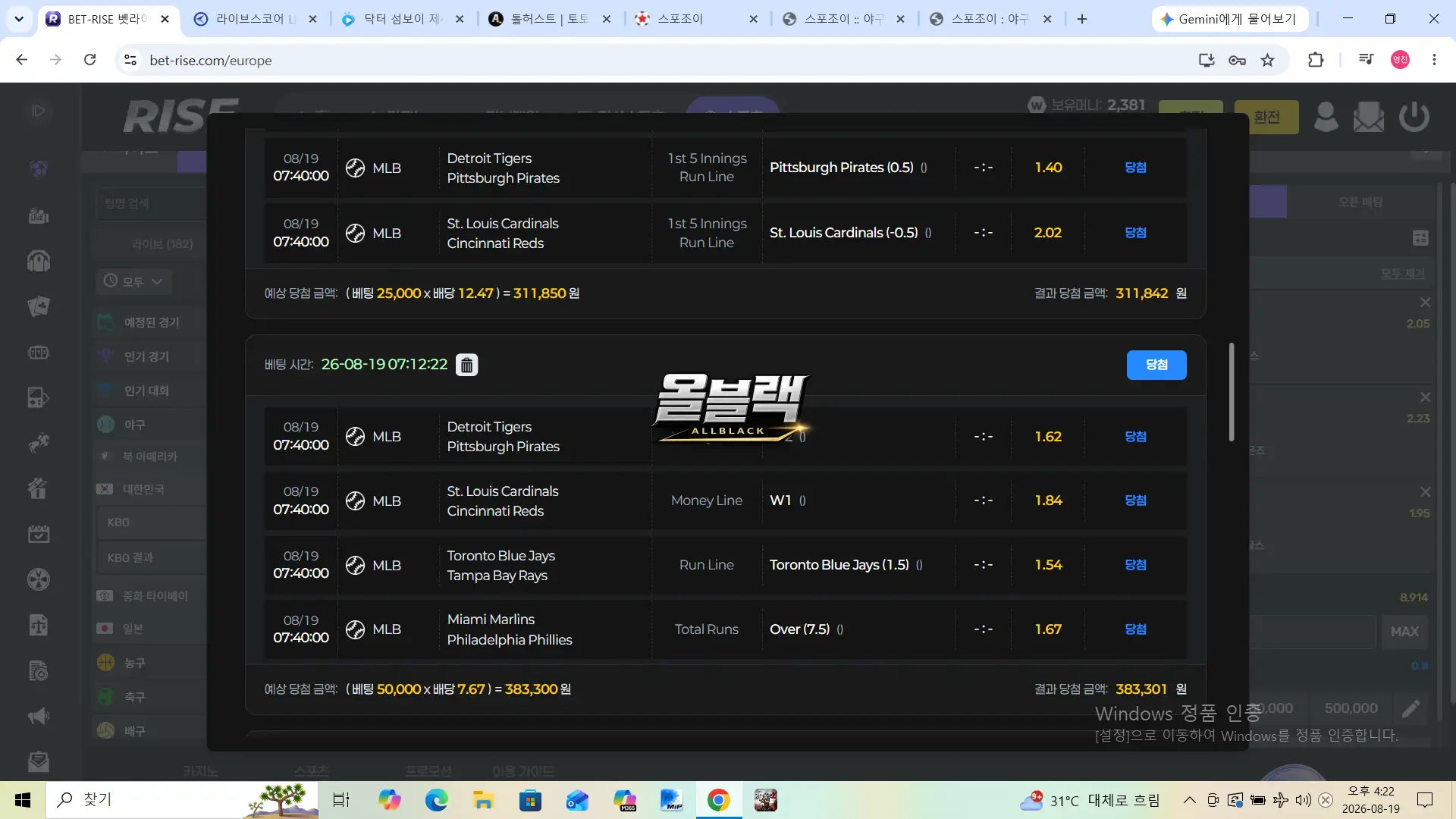Open 프로모션 in bottom navigation
This screenshot has height=819, width=1456.
point(428,771)
